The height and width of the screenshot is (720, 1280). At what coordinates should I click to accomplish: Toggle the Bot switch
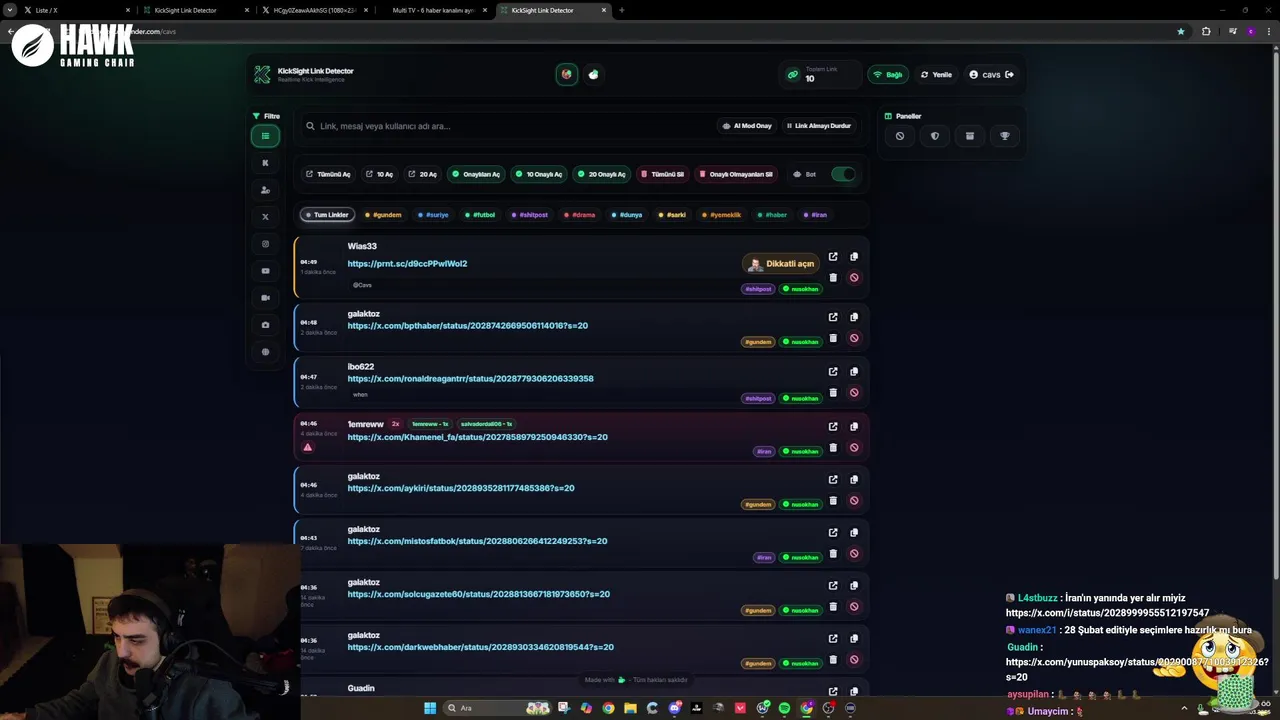coord(843,174)
